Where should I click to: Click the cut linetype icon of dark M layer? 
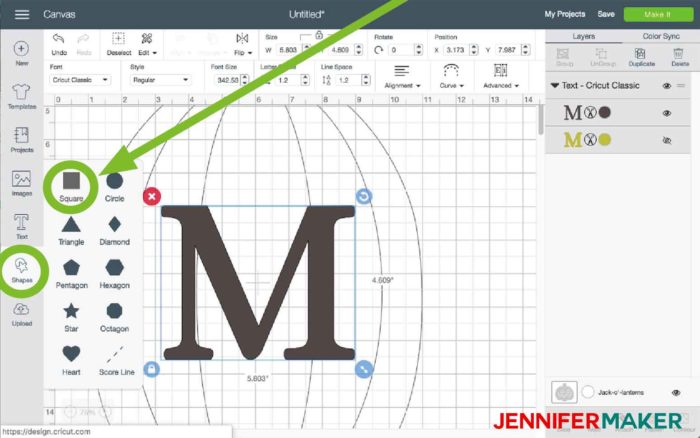(590, 113)
